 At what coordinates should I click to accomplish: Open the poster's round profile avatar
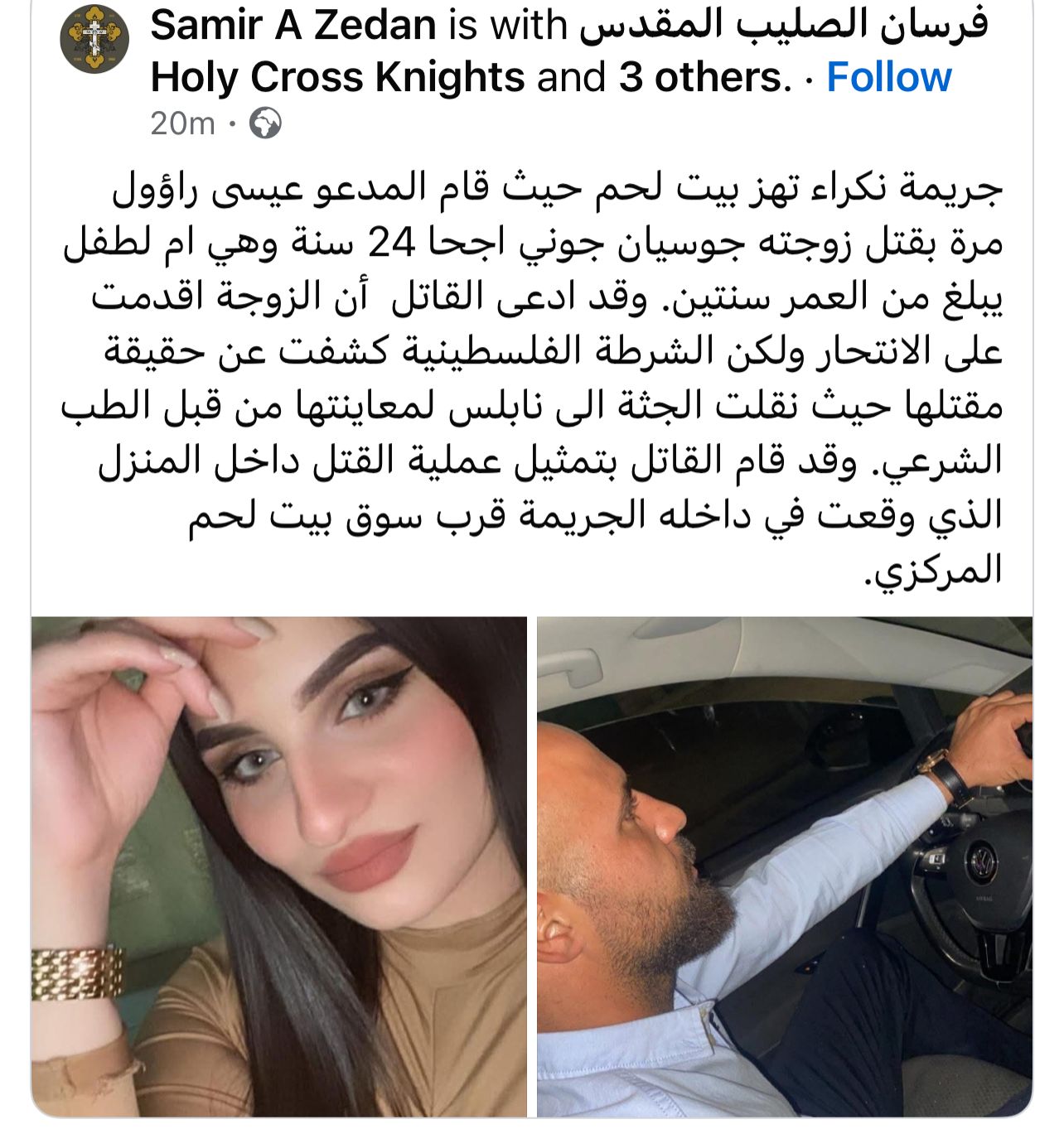[x=94, y=39]
